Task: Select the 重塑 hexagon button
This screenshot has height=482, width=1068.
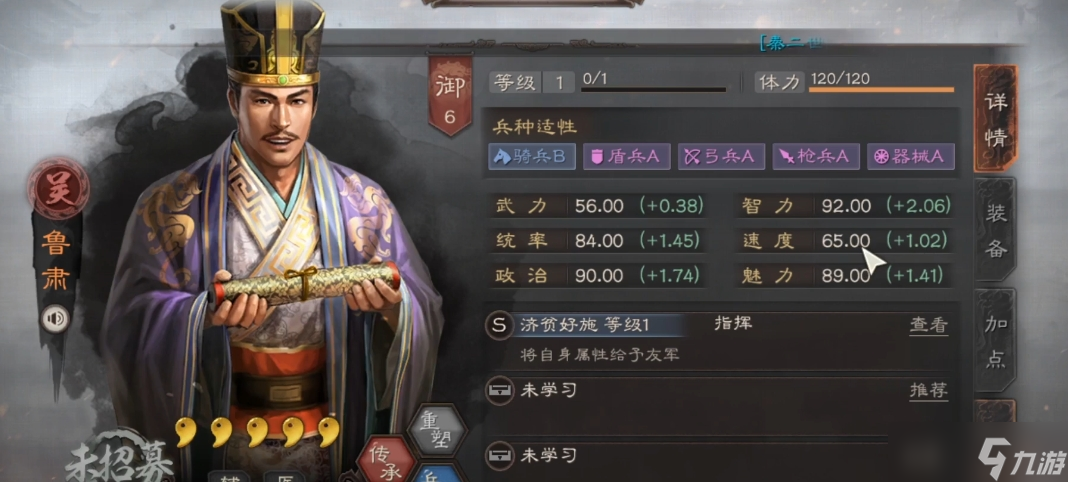Action: (437, 431)
